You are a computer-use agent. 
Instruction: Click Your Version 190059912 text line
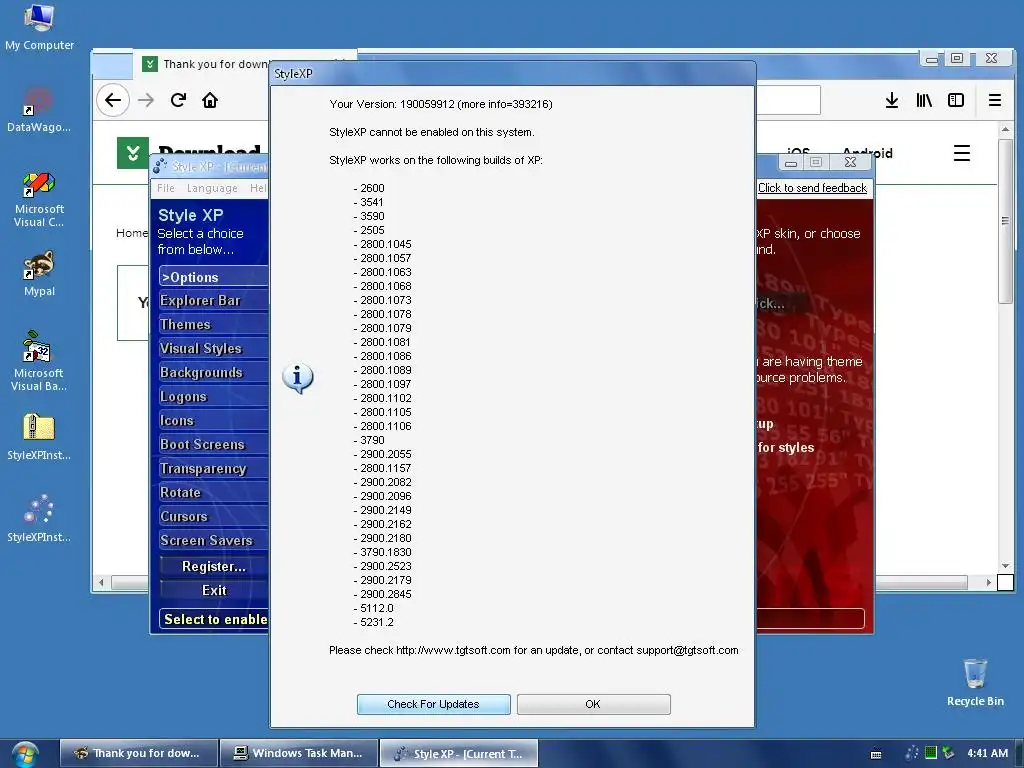[441, 104]
